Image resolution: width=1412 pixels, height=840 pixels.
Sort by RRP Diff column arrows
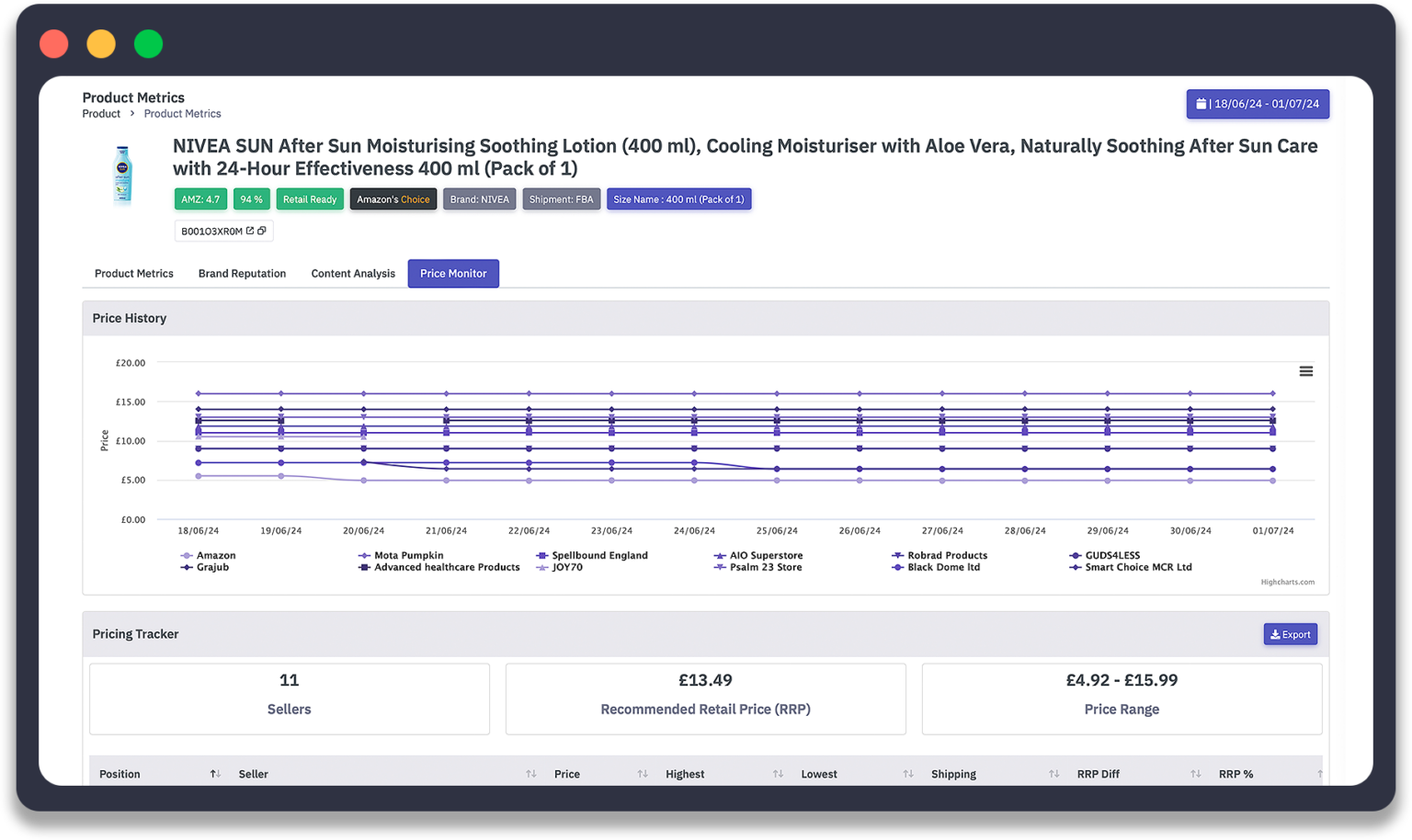point(1195,774)
